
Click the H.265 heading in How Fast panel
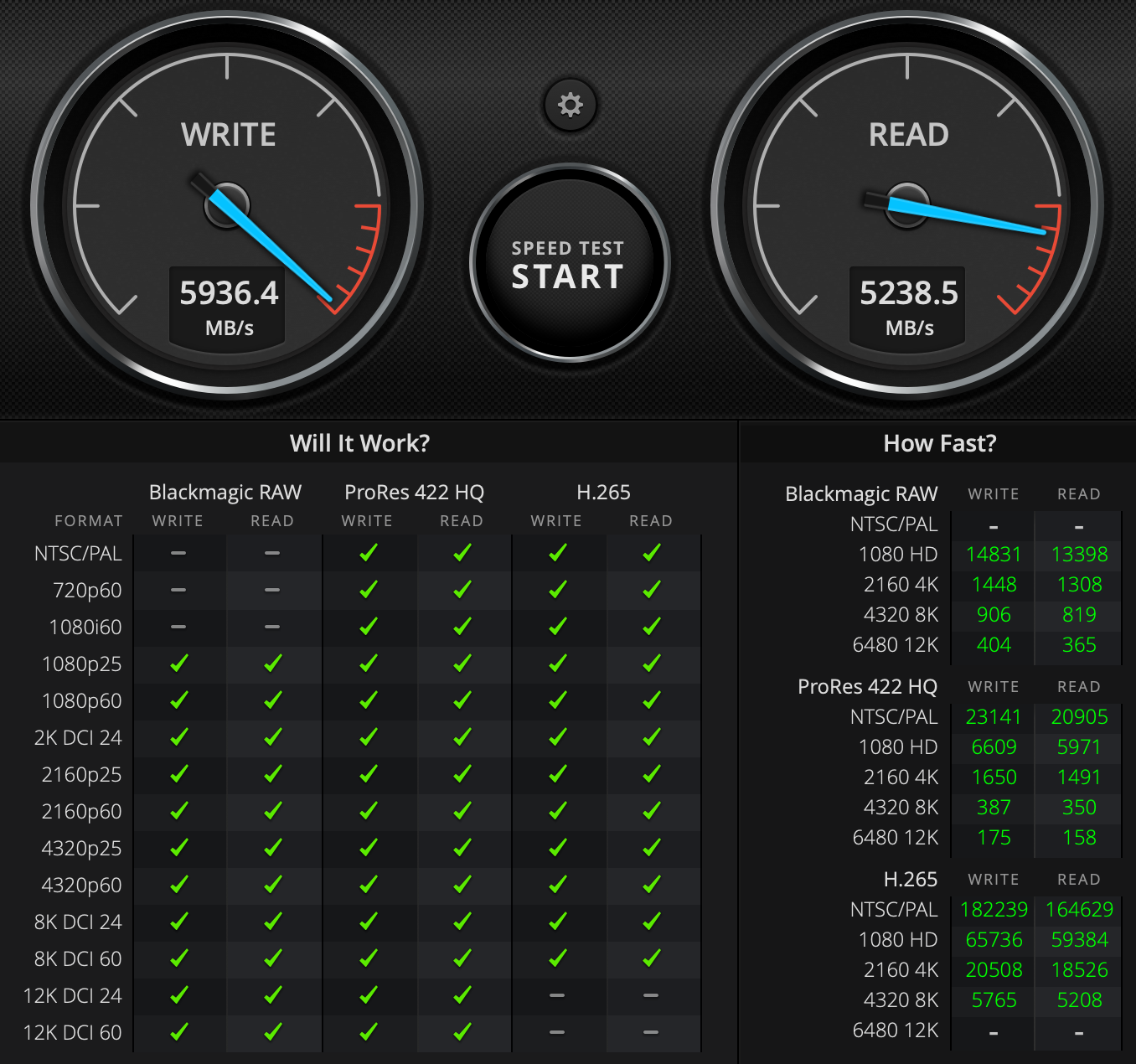point(911,880)
